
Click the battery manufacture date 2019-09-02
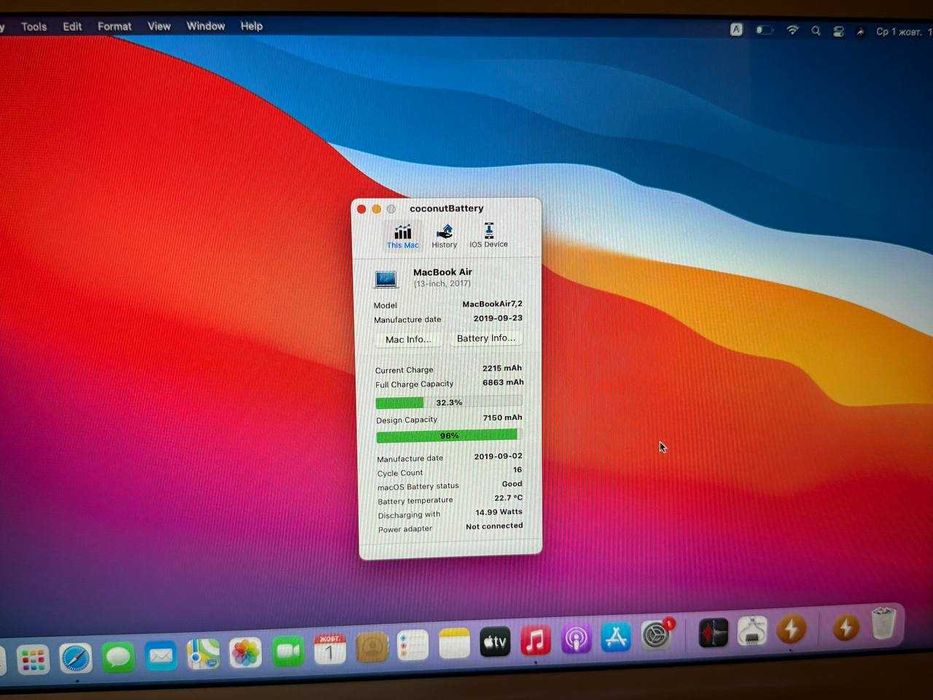(498, 456)
